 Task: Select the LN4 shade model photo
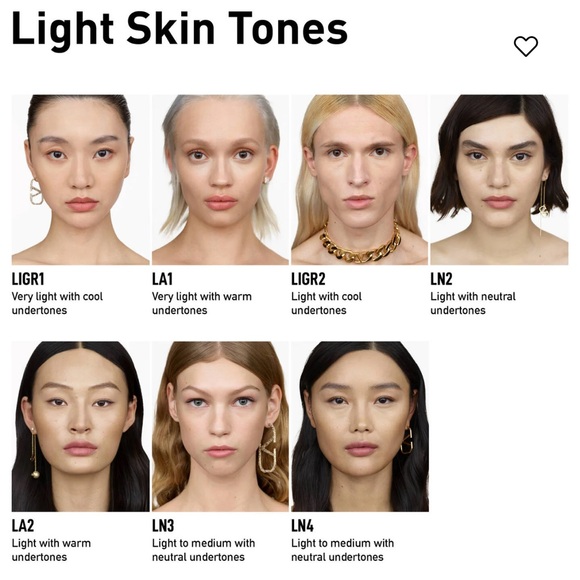click(360, 426)
